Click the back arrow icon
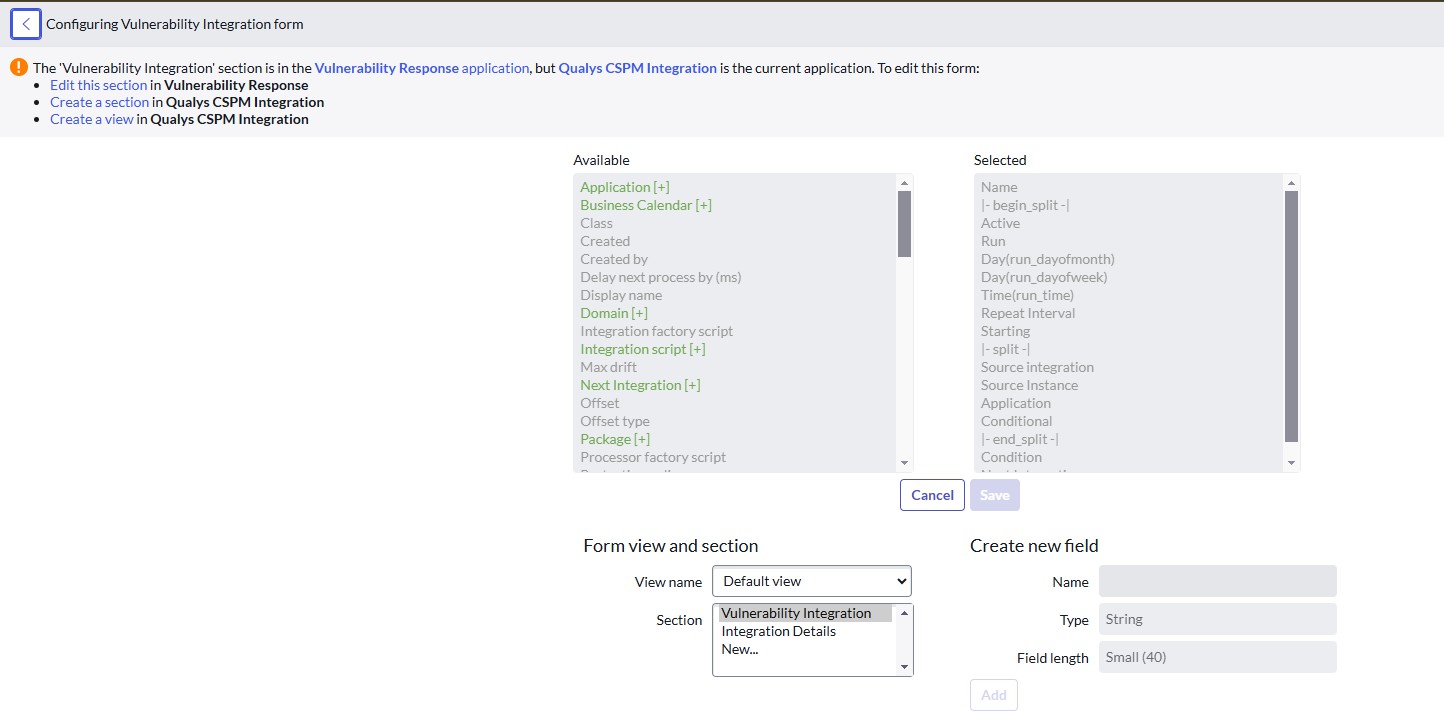The width and height of the screenshot is (1444, 711). click(x=26, y=24)
